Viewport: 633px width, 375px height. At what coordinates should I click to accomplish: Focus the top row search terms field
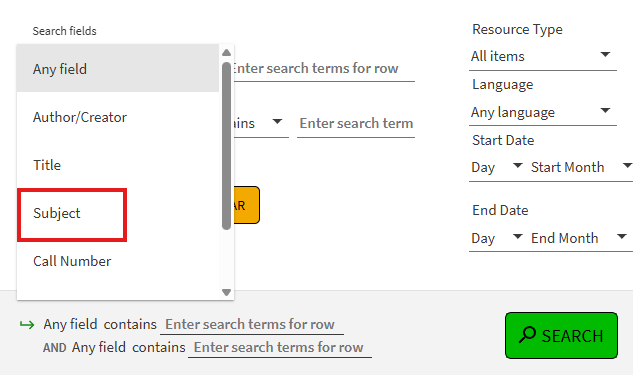(324, 69)
